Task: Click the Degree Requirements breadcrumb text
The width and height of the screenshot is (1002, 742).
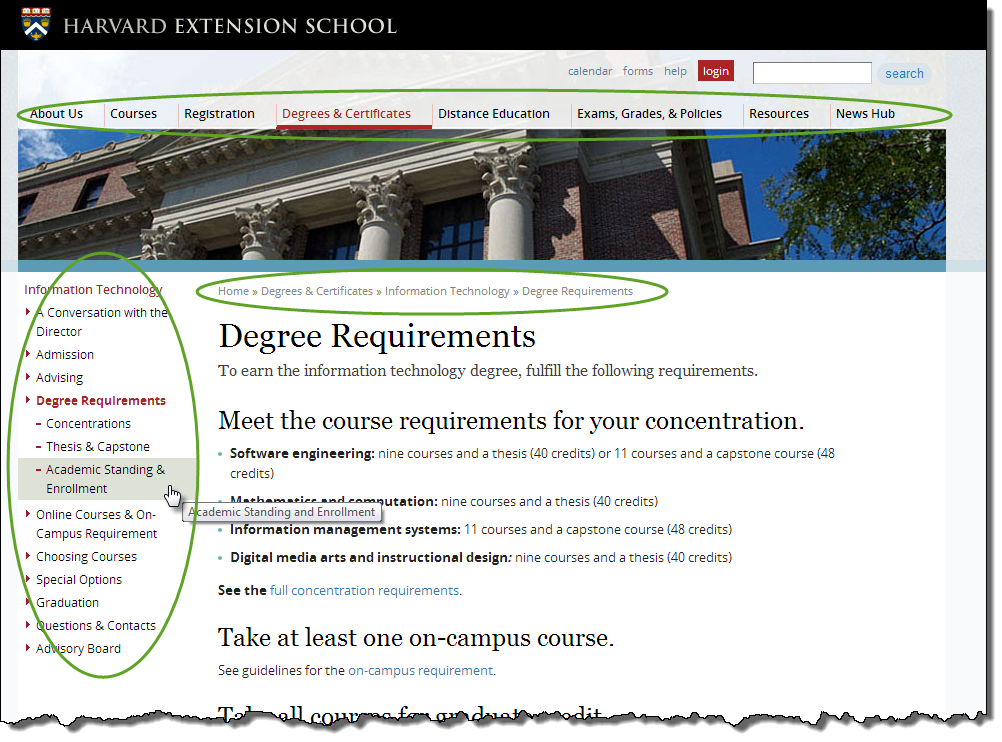Action: pyautogui.click(x=578, y=291)
